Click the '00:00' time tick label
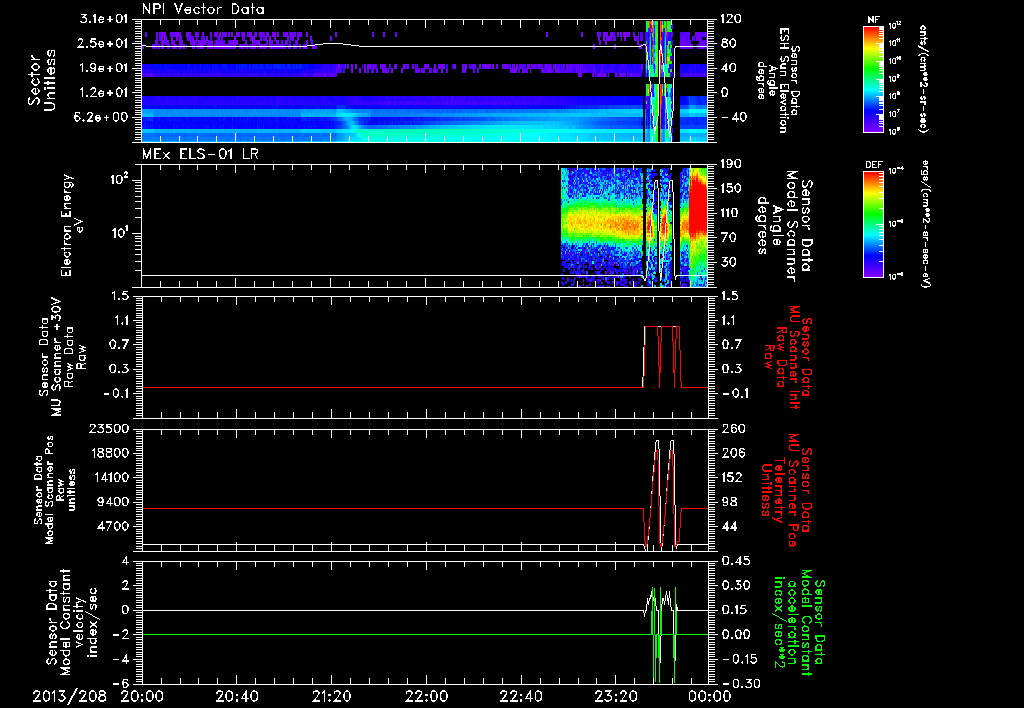 click(x=709, y=697)
